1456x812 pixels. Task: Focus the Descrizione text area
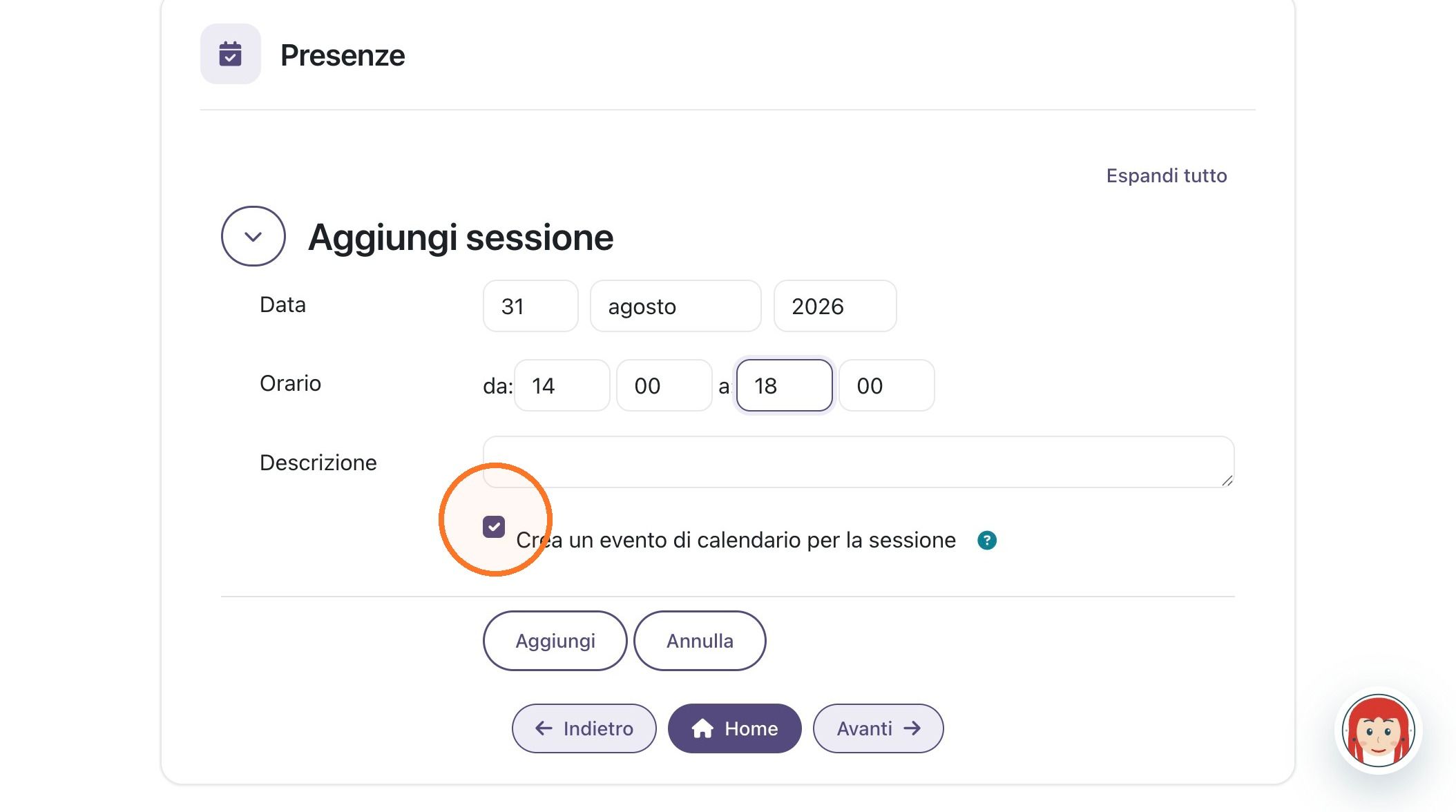tap(859, 462)
